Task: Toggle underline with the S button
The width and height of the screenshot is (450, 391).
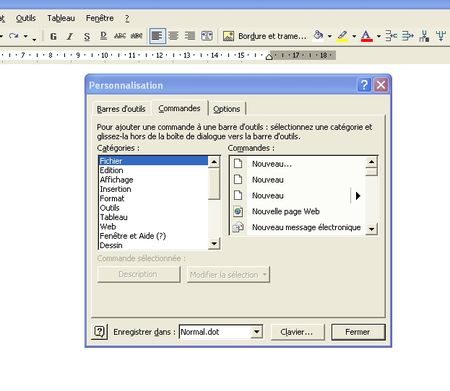Action: click(x=87, y=36)
